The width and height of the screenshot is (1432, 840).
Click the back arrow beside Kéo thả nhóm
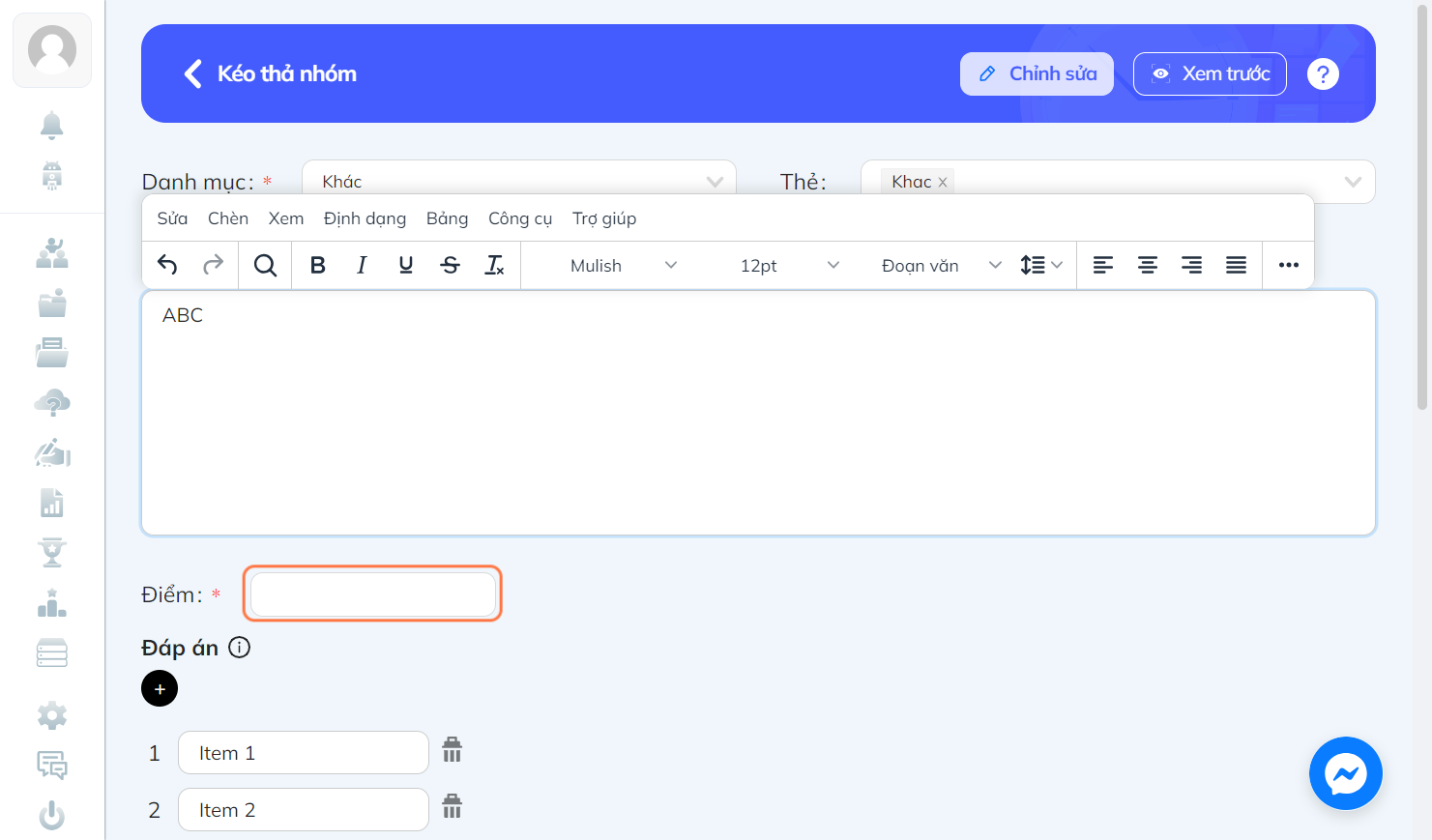pyautogui.click(x=193, y=74)
